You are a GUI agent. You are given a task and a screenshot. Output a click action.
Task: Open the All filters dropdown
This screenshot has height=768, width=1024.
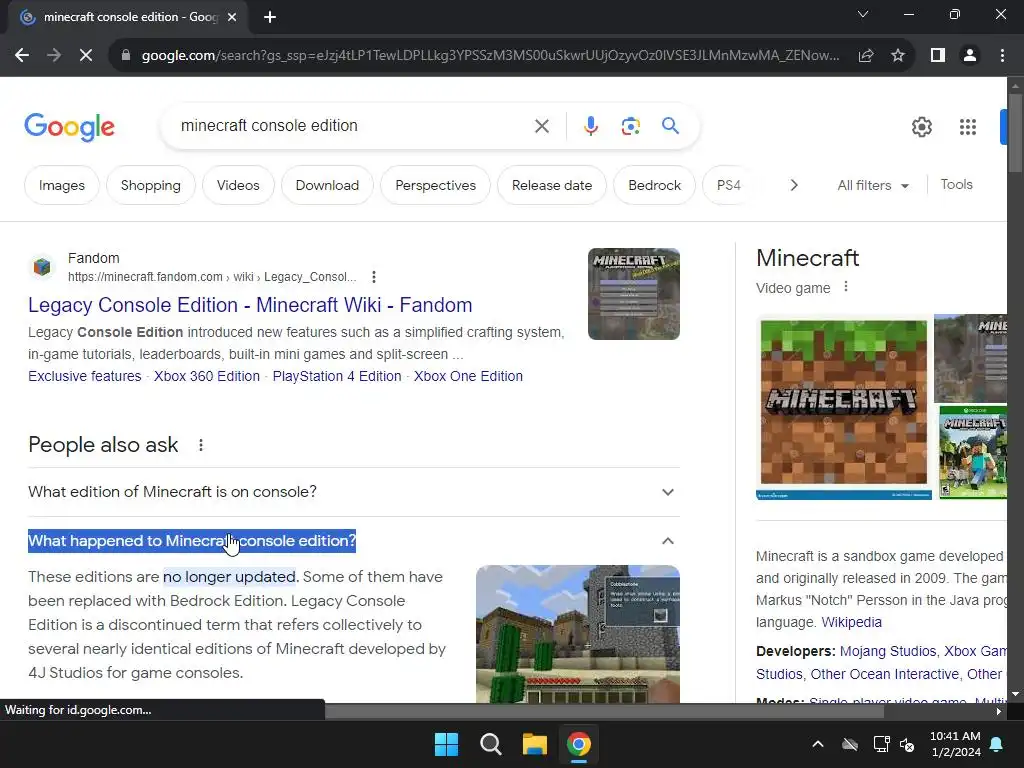tap(873, 185)
